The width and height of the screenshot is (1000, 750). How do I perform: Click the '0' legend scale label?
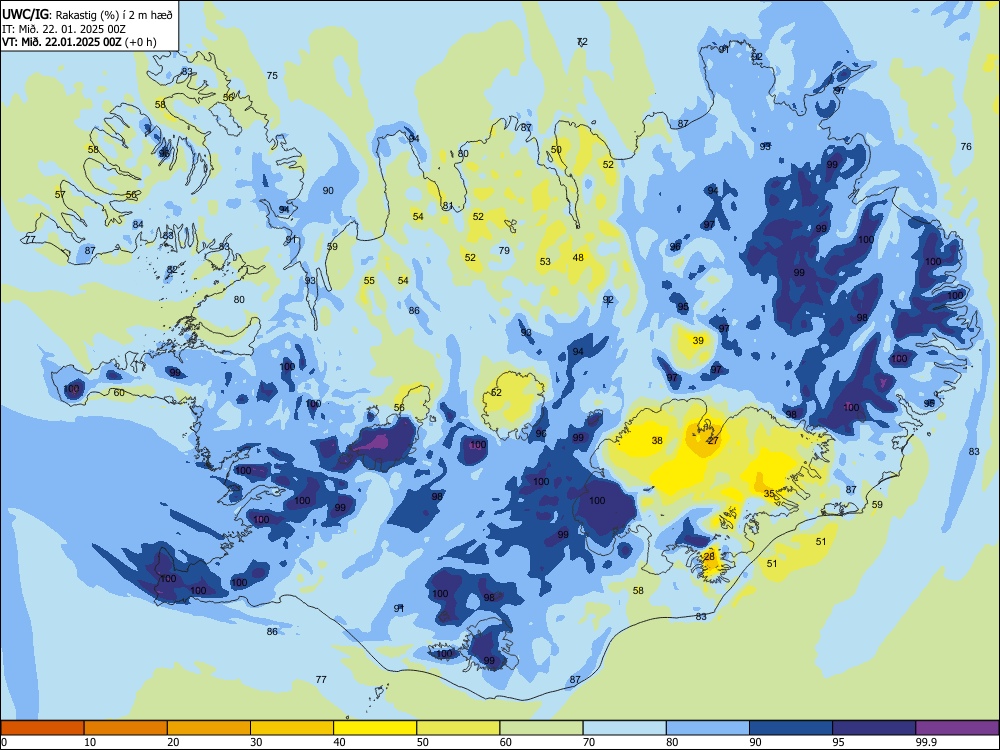coord(4,742)
